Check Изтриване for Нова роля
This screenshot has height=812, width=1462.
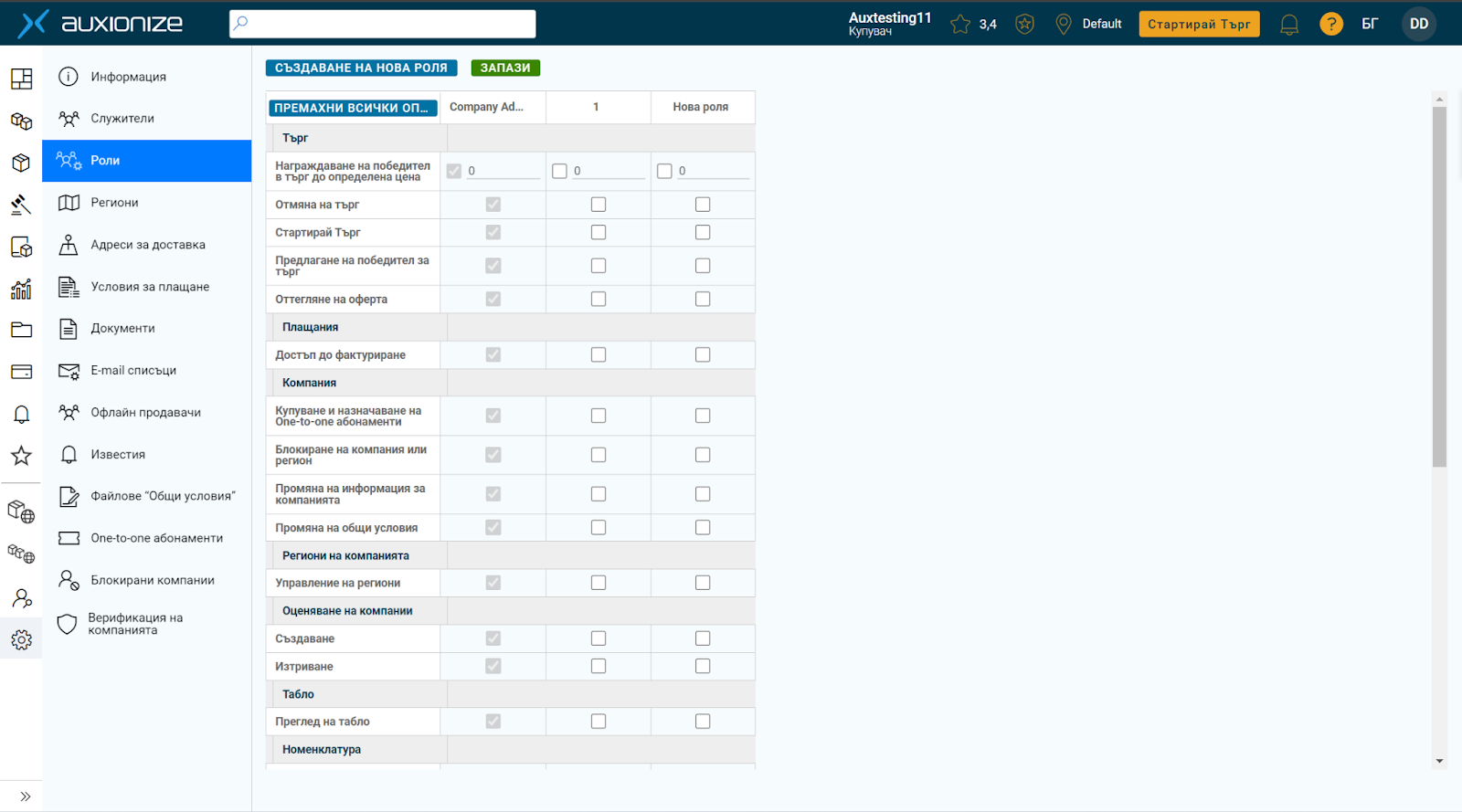coord(703,666)
